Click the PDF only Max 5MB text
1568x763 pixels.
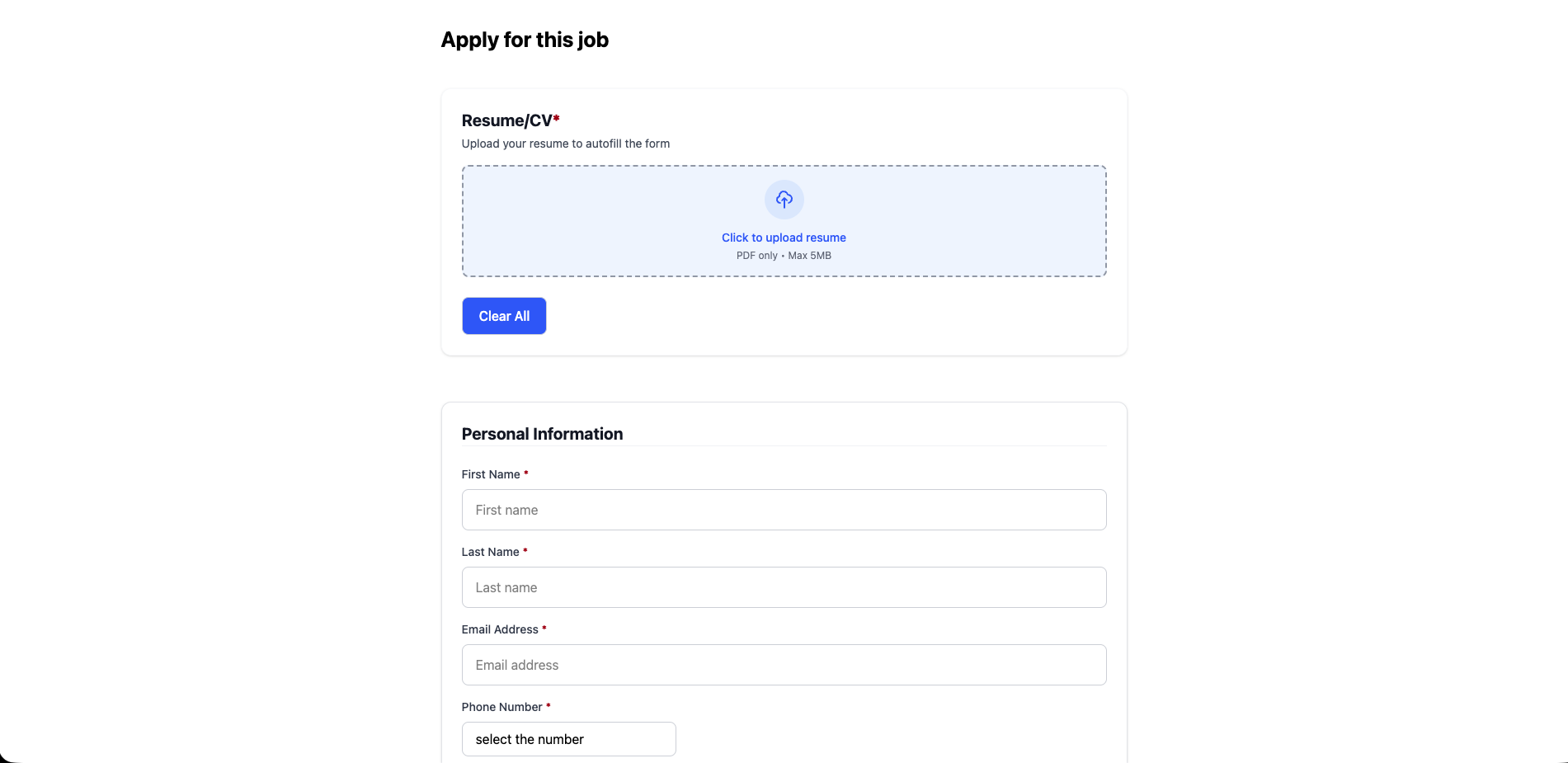[x=783, y=256]
